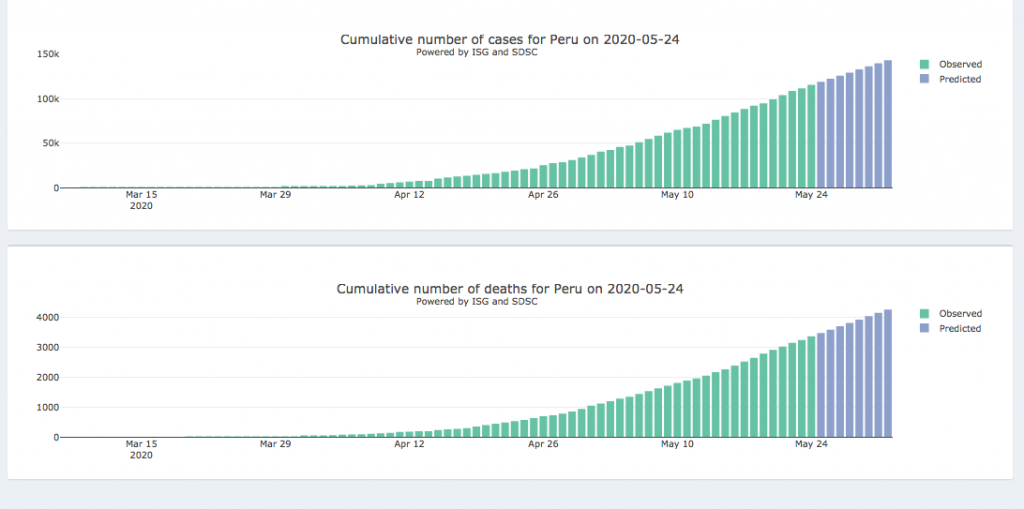The width and height of the screenshot is (1024, 509).
Task: Click the cumulative cases for Peru chart title
Action: click(x=517, y=39)
